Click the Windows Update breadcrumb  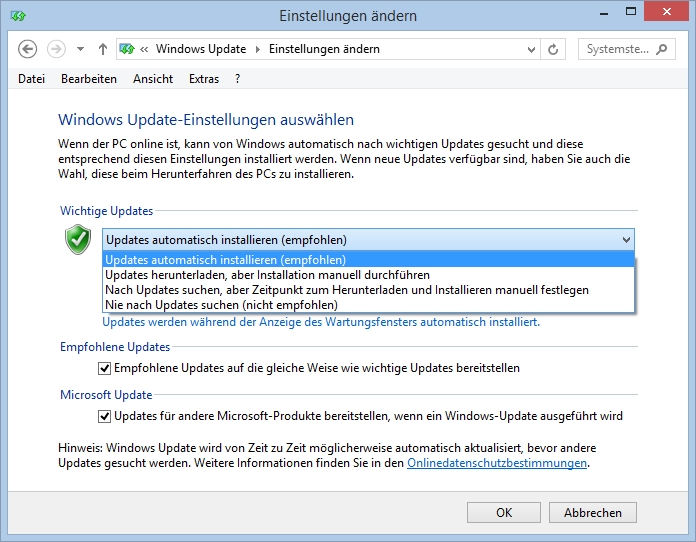(x=201, y=49)
